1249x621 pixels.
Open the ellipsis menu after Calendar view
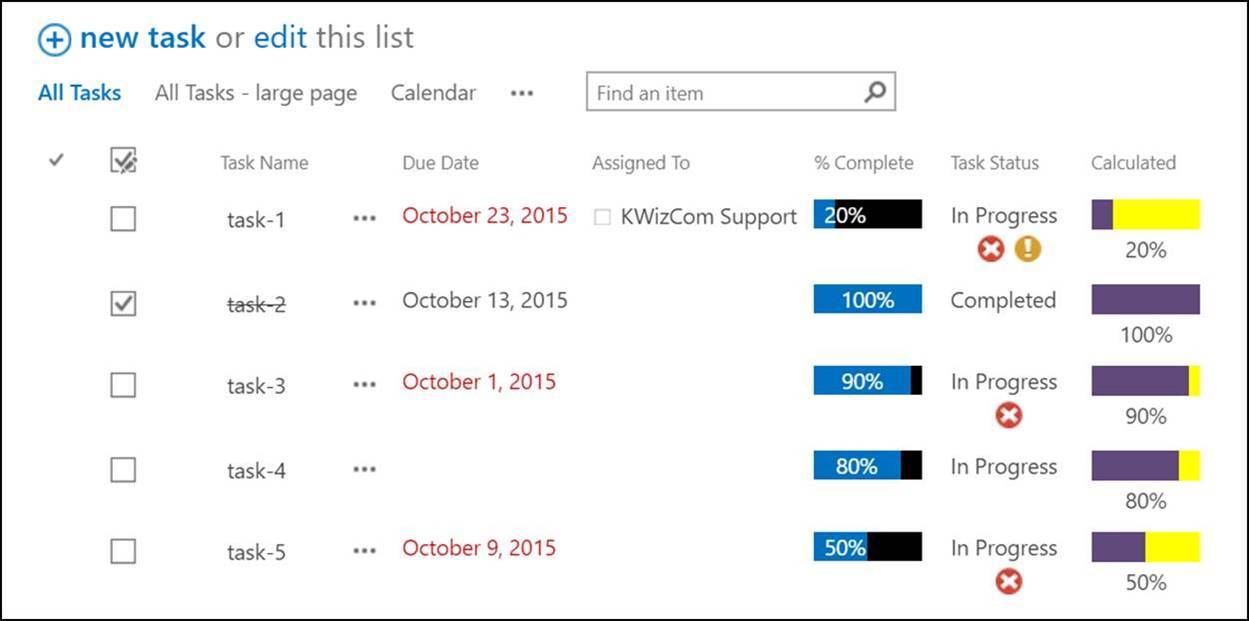(x=521, y=93)
